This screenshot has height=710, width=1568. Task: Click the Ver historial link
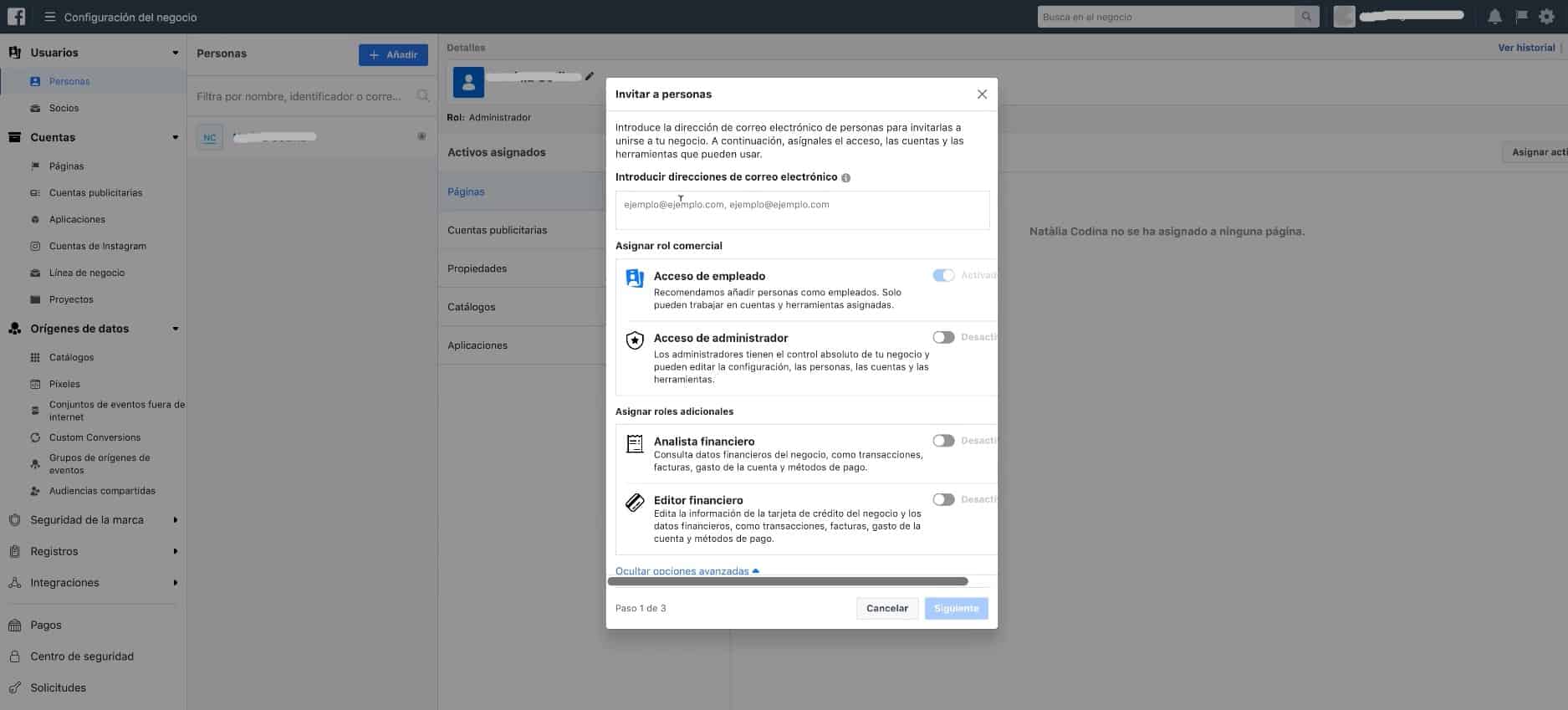point(1526,48)
